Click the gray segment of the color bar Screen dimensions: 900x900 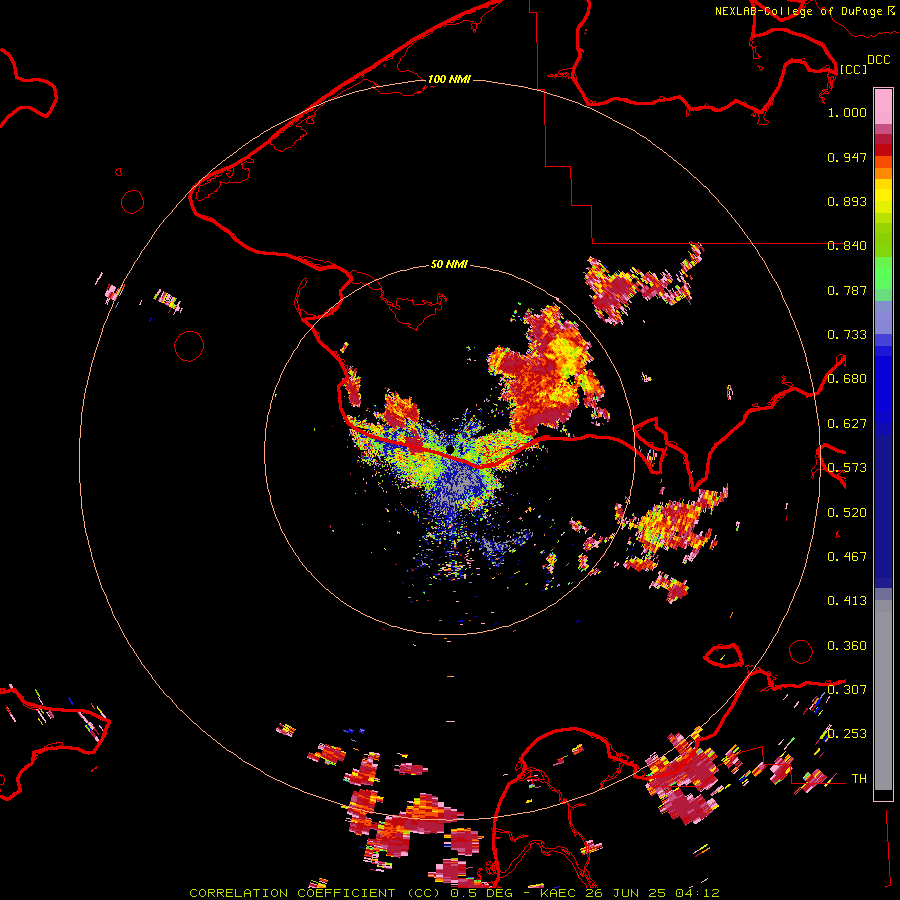tap(883, 695)
